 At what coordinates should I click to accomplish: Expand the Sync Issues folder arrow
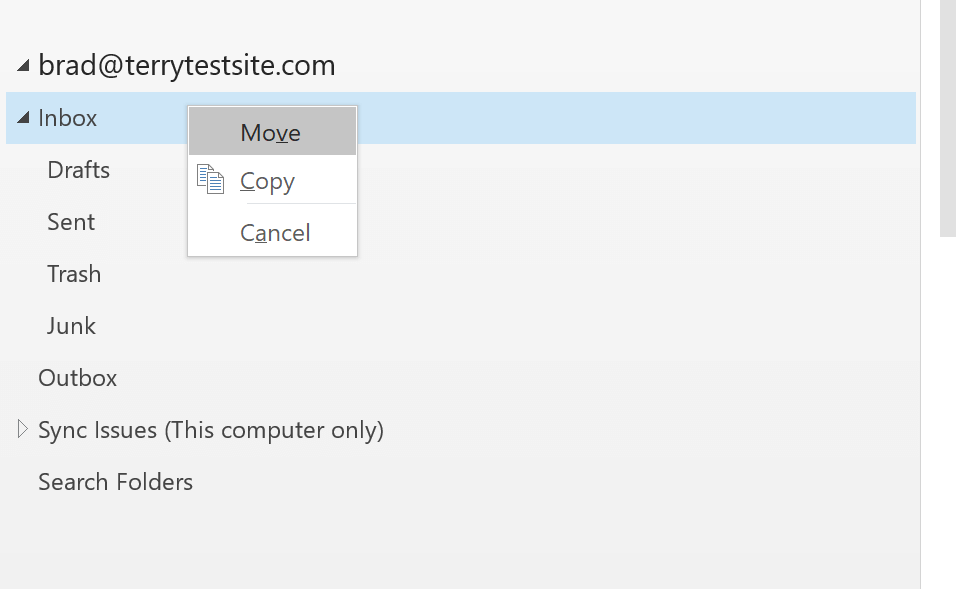(x=23, y=429)
